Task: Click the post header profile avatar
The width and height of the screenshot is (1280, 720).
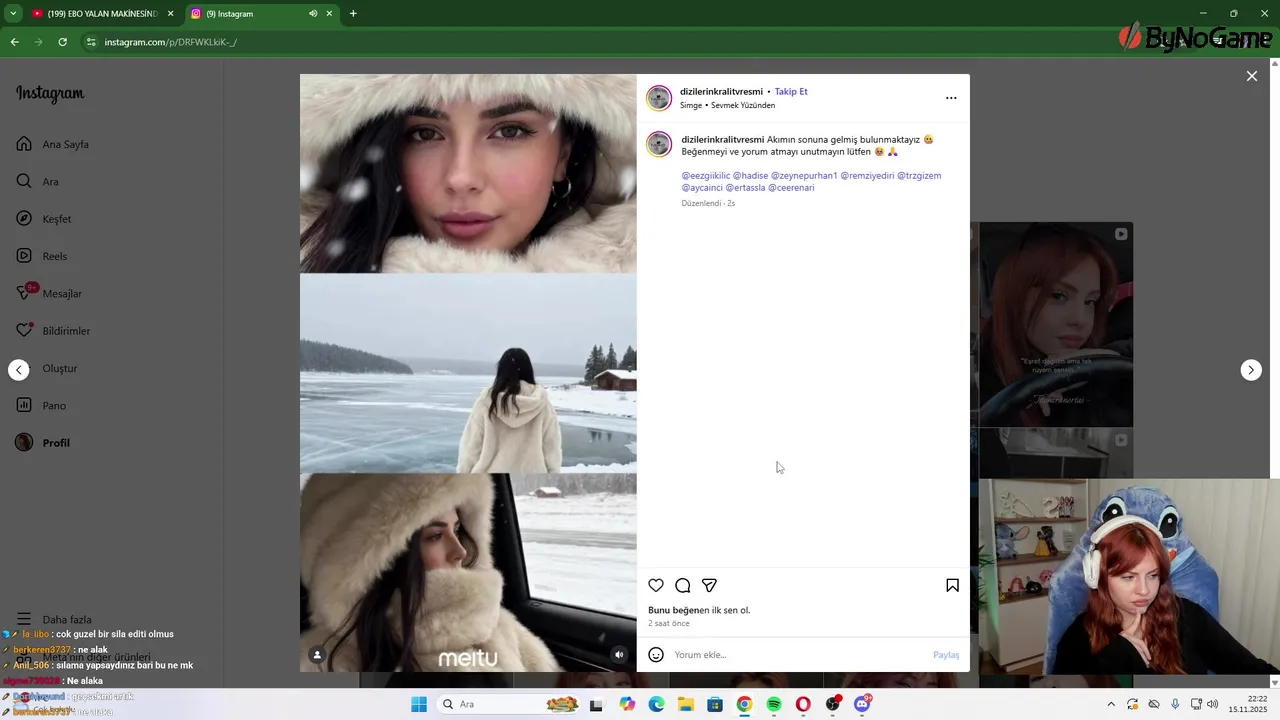Action: (x=659, y=98)
